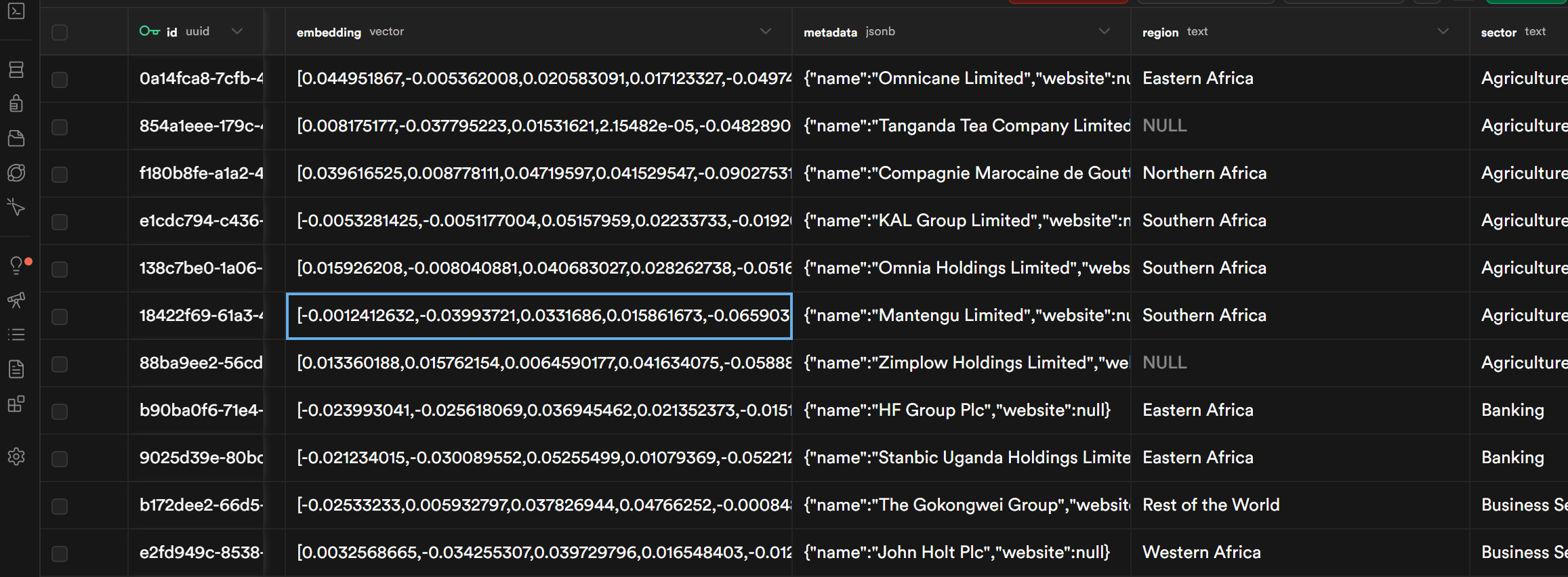Click the Omnia Holdings Limited metadata cell
Viewport: 1568px width, 577px height.
pos(962,268)
